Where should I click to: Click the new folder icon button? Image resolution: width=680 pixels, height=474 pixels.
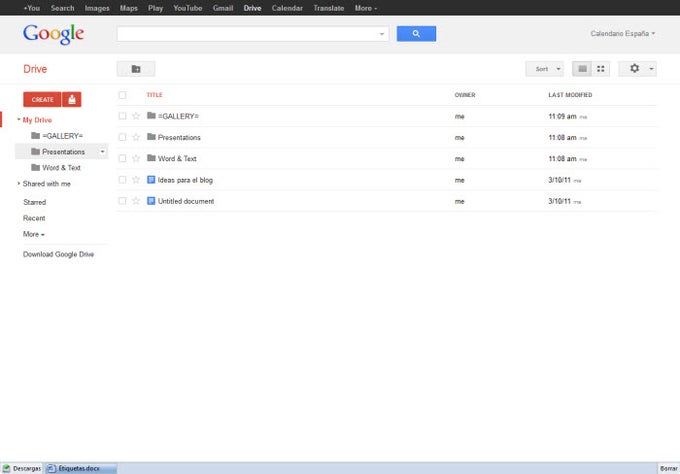pos(136,69)
